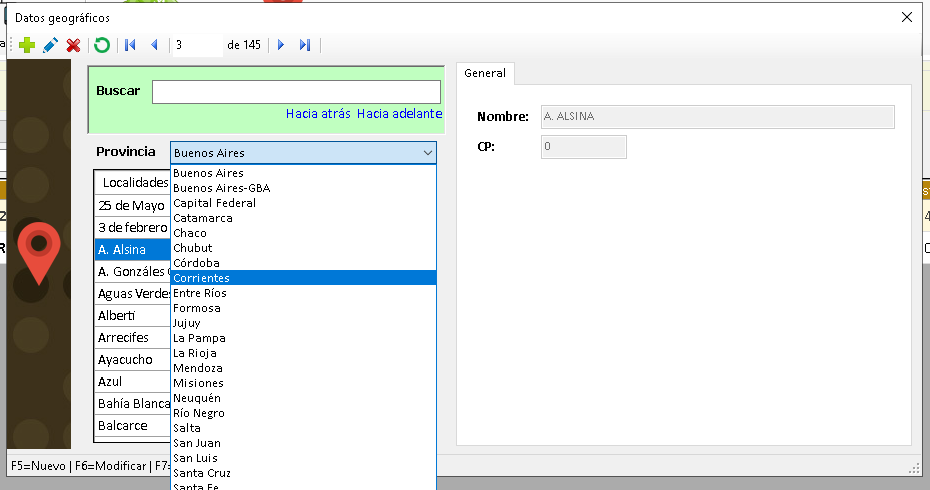Click the Buscar search field

pyautogui.click(x=296, y=92)
